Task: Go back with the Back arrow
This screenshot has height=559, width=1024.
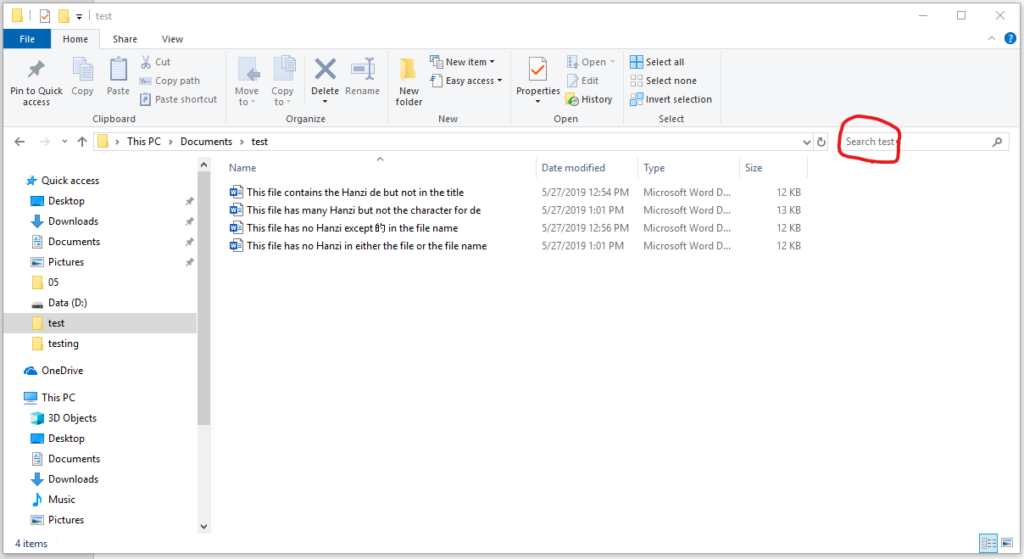Action: pos(20,142)
